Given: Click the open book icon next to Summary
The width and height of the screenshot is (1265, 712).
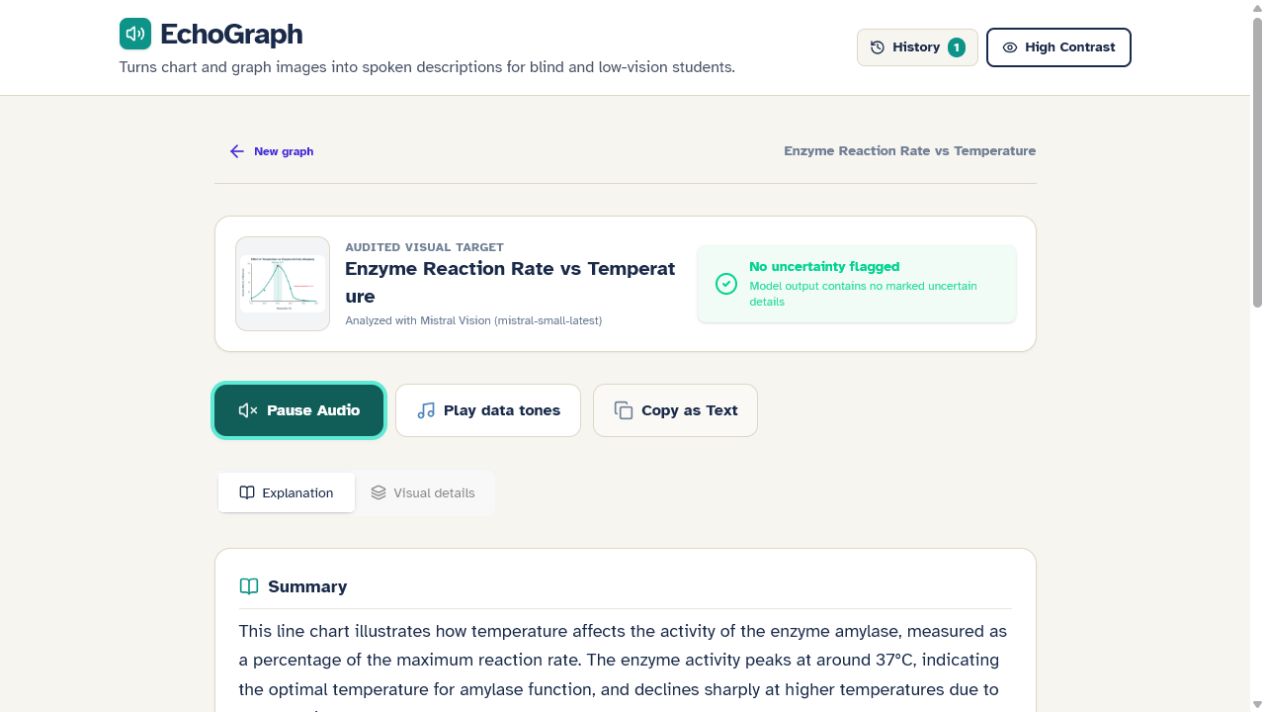Looking at the screenshot, I should [x=249, y=586].
